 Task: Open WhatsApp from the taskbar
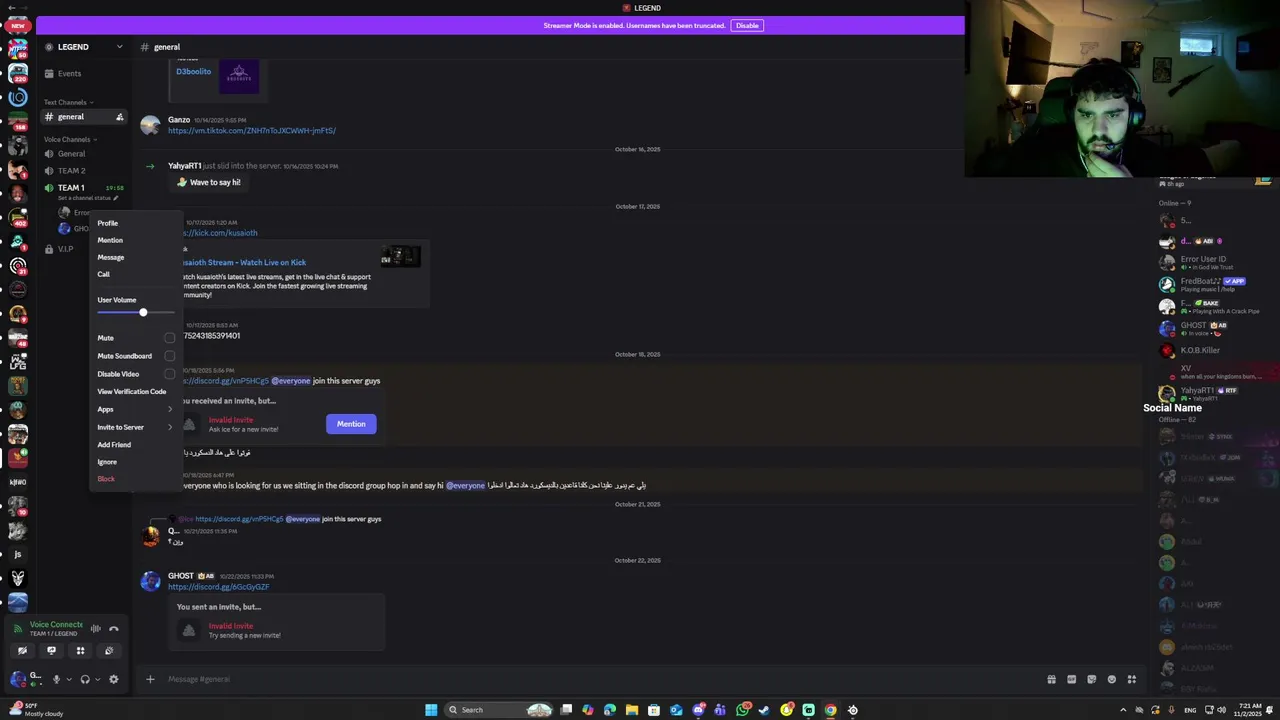tap(742, 710)
